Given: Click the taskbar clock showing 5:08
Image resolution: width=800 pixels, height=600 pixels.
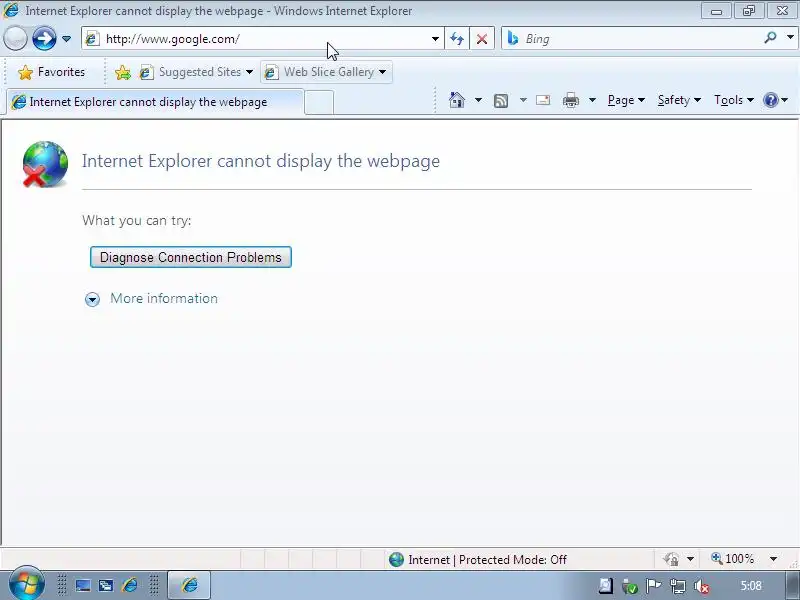Looking at the screenshot, I should (x=751, y=586).
